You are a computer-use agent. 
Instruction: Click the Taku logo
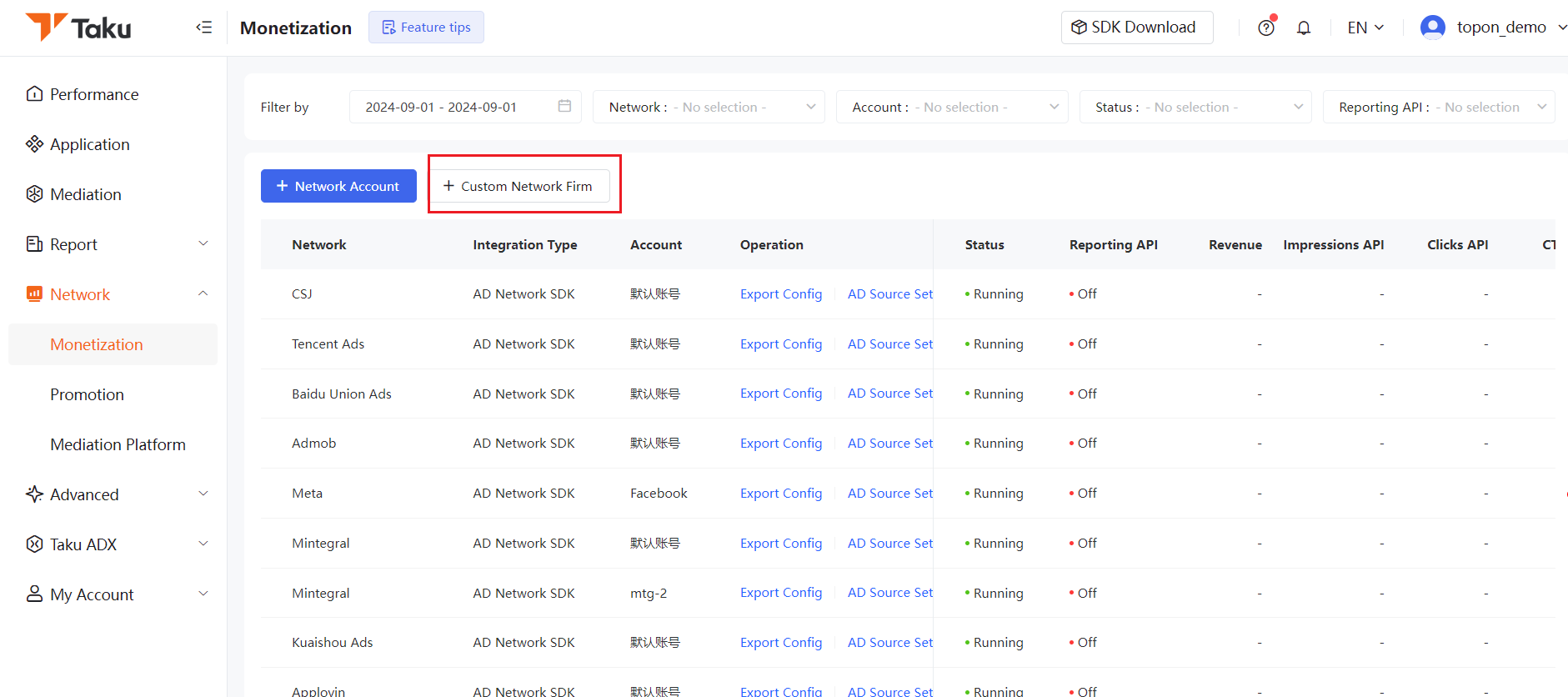point(78,28)
